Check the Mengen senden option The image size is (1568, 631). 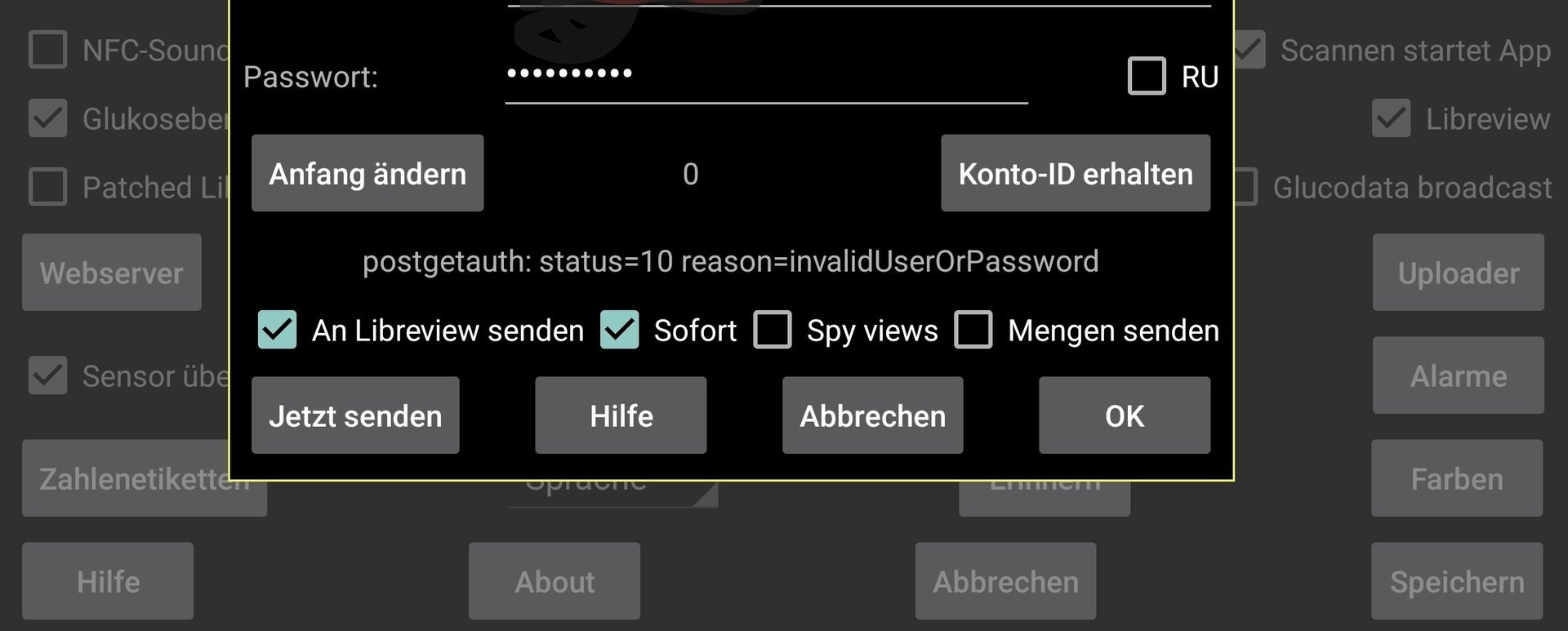click(x=973, y=330)
